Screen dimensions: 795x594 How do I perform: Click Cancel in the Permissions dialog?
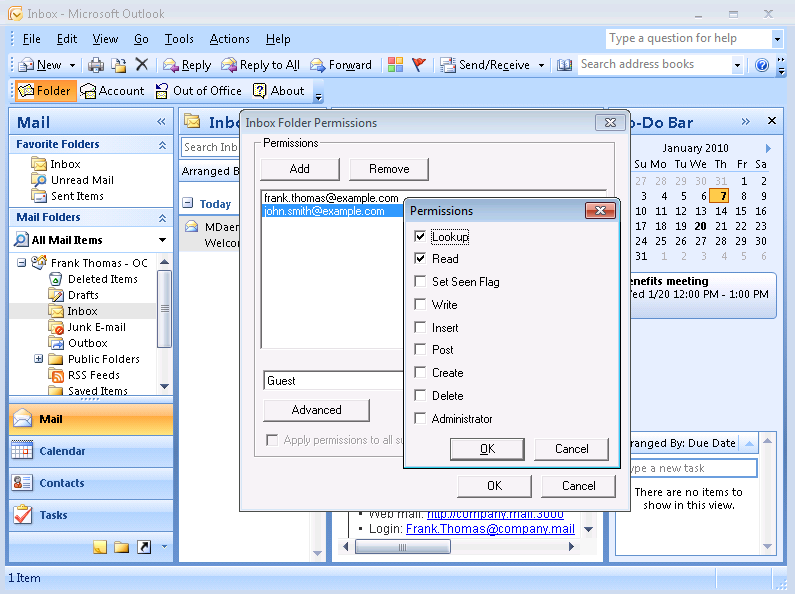pos(571,449)
